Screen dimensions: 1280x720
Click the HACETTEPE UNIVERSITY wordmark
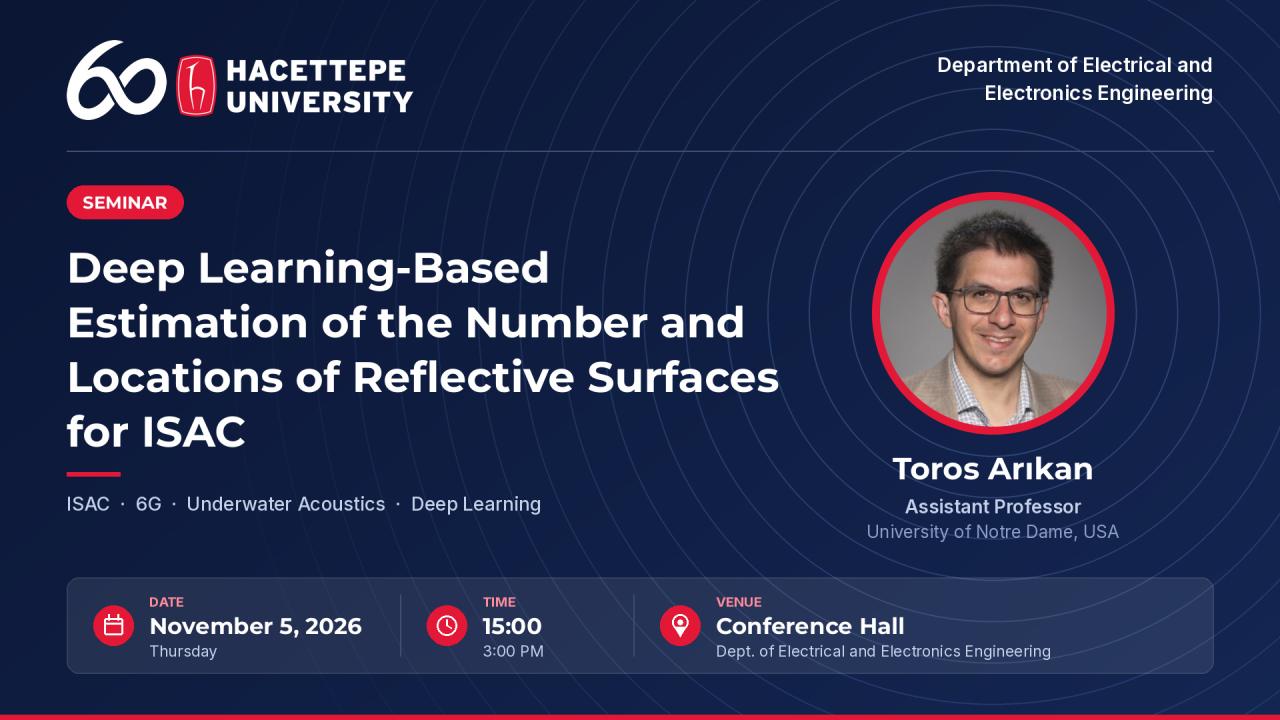[319, 85]
